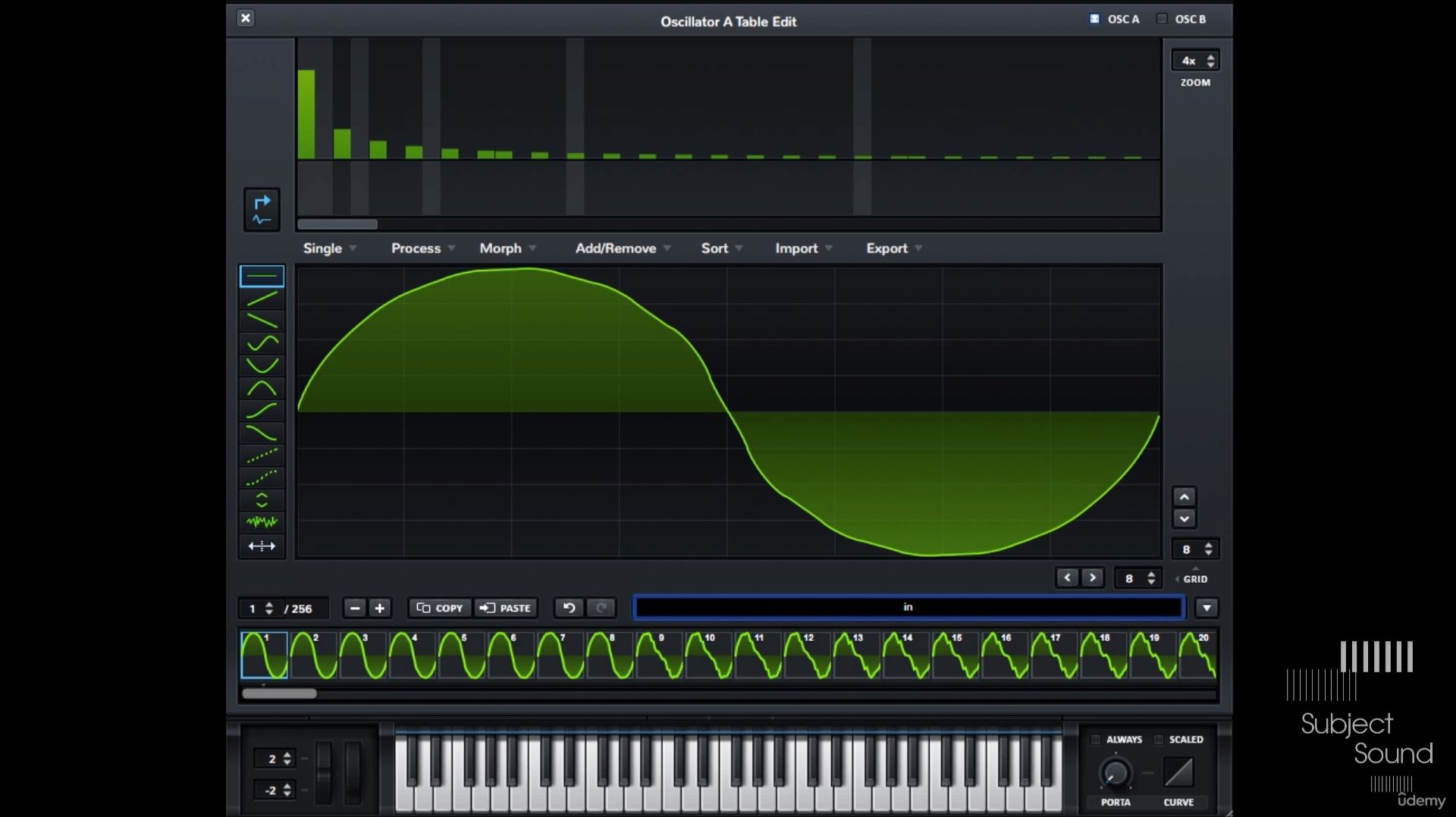The width and height of the screenshot is (1456, 817).
Task: Click the formula parser input field
Action: (x=908, y=607)
